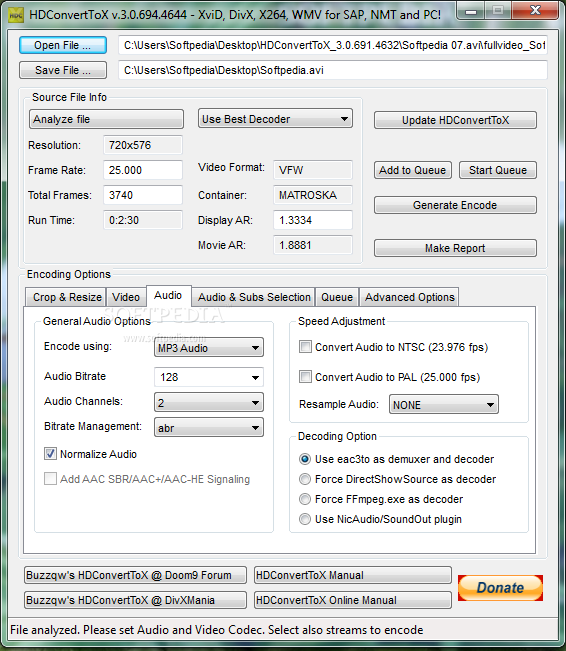Select Use NicAudio/SoundOut plugin option
This screenshot has width=566, height=651.
point(305,519)
